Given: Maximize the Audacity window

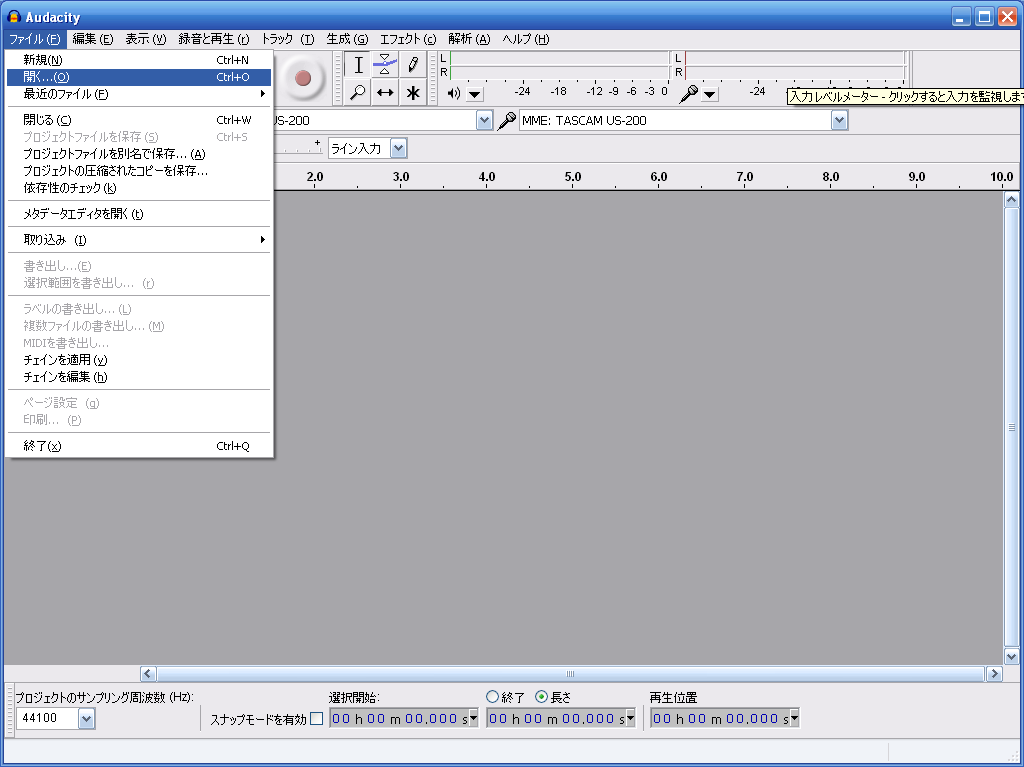Looking at the screenshot, I should (x=984, y=16).
